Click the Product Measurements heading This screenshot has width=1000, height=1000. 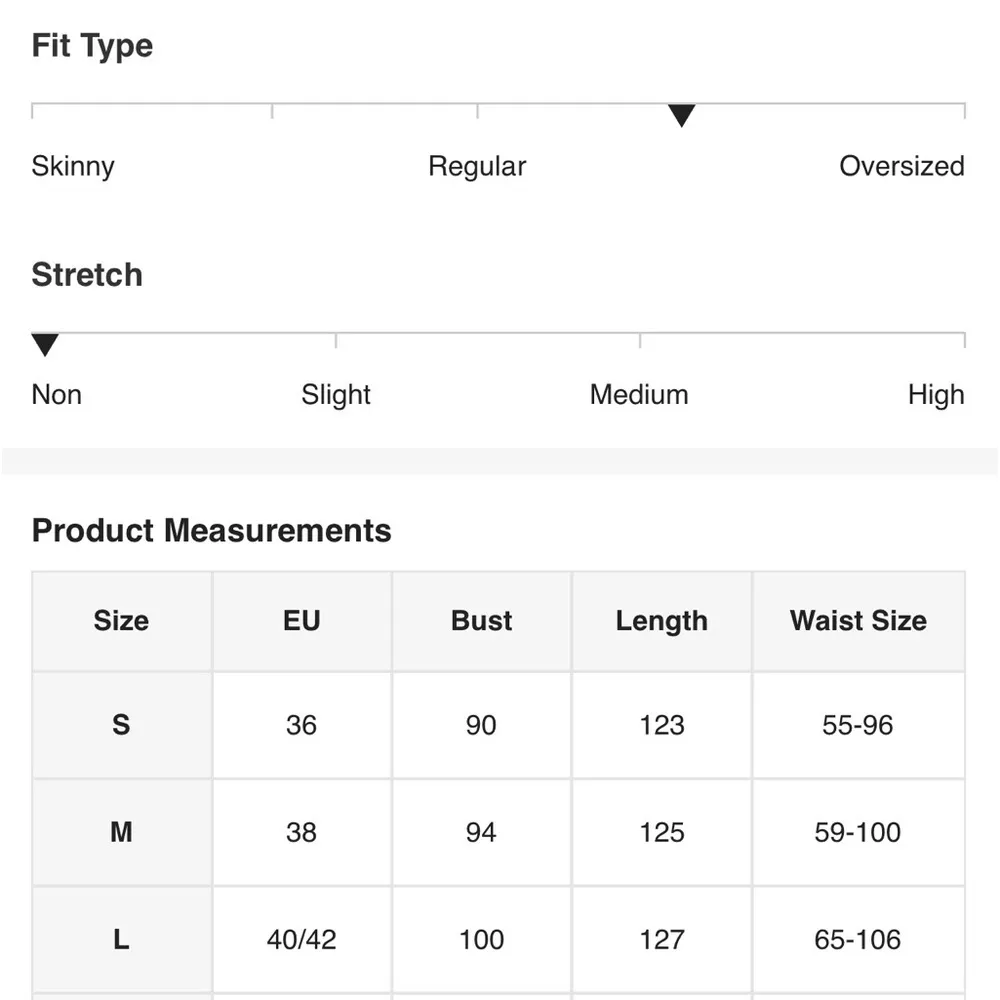point(211,531)
